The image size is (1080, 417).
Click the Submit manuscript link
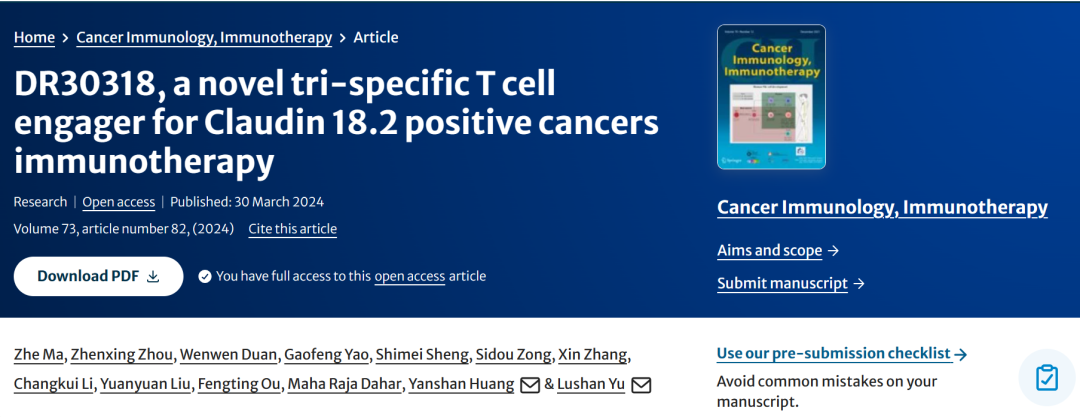[782, 284]
